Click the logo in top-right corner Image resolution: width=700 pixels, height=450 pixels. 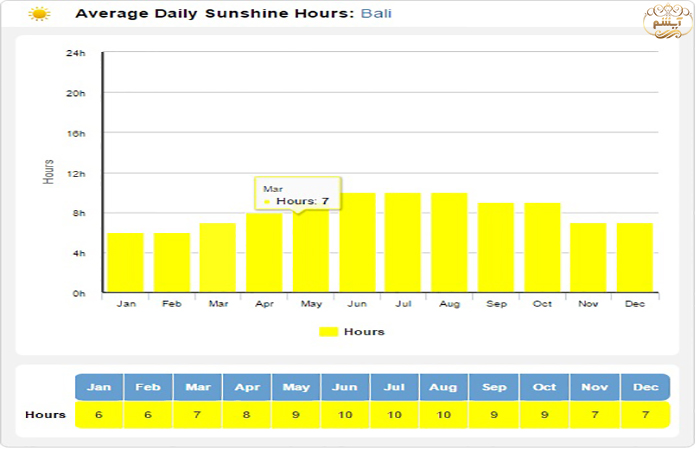664,21
